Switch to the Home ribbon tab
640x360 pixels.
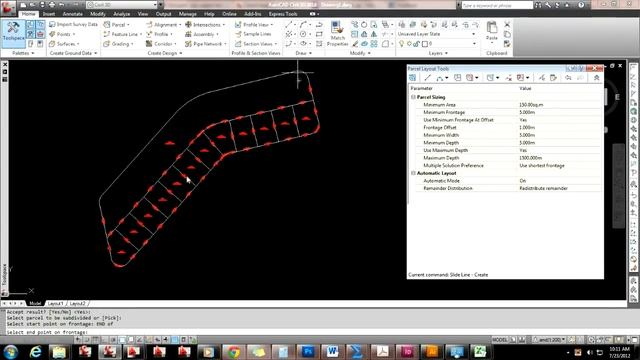click(x=28, y=14)
